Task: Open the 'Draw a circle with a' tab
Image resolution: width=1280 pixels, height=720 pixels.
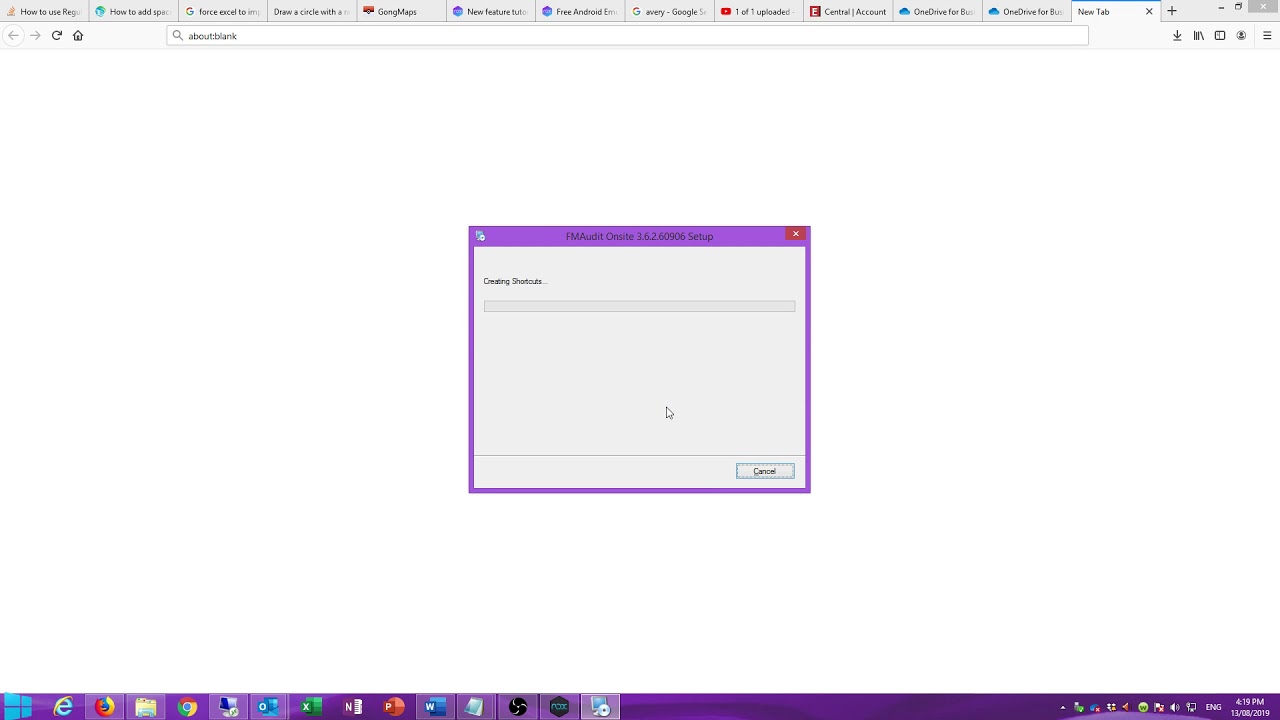Action: click(x=311, y=12)
